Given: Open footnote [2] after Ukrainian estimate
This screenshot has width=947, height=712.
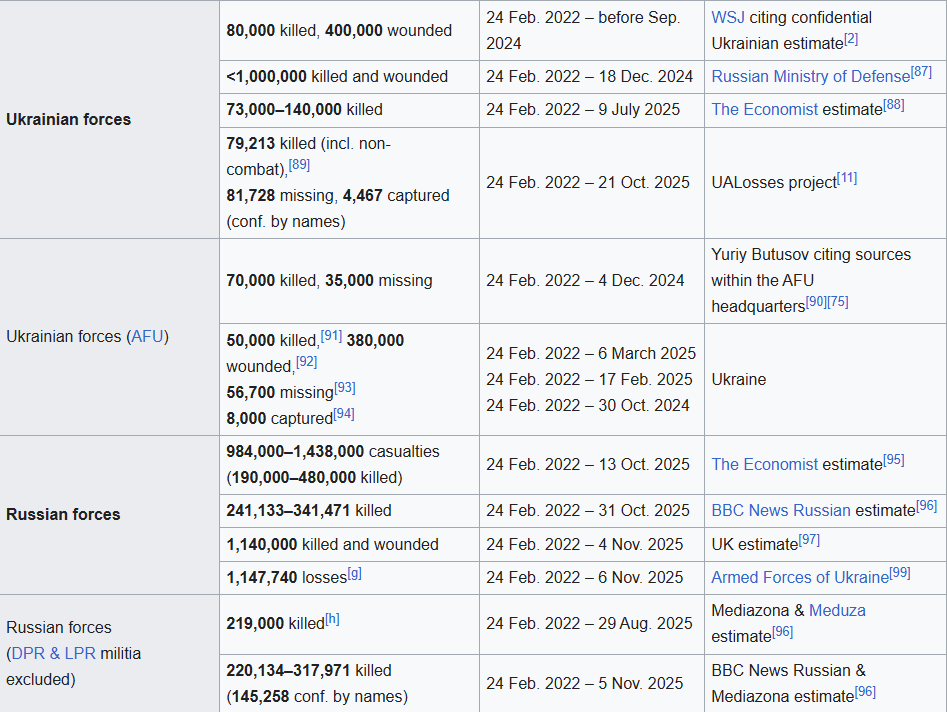Looking at the screenshot, I should [851, 39].
